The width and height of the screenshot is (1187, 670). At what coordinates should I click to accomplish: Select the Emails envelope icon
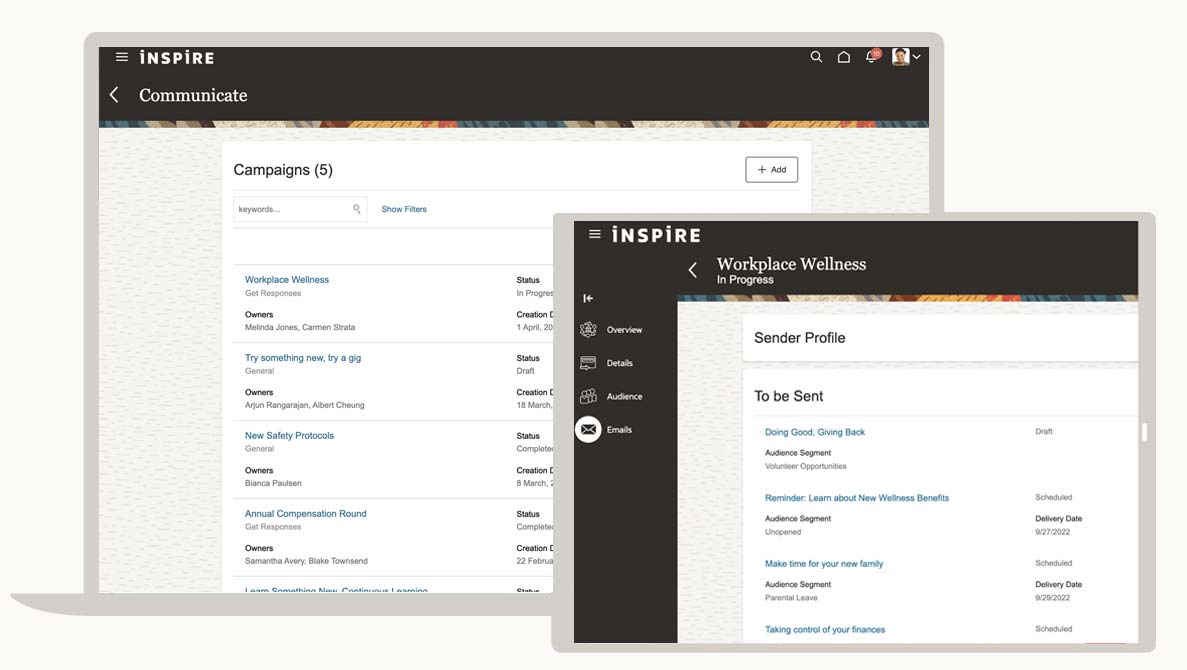[588, 429]
